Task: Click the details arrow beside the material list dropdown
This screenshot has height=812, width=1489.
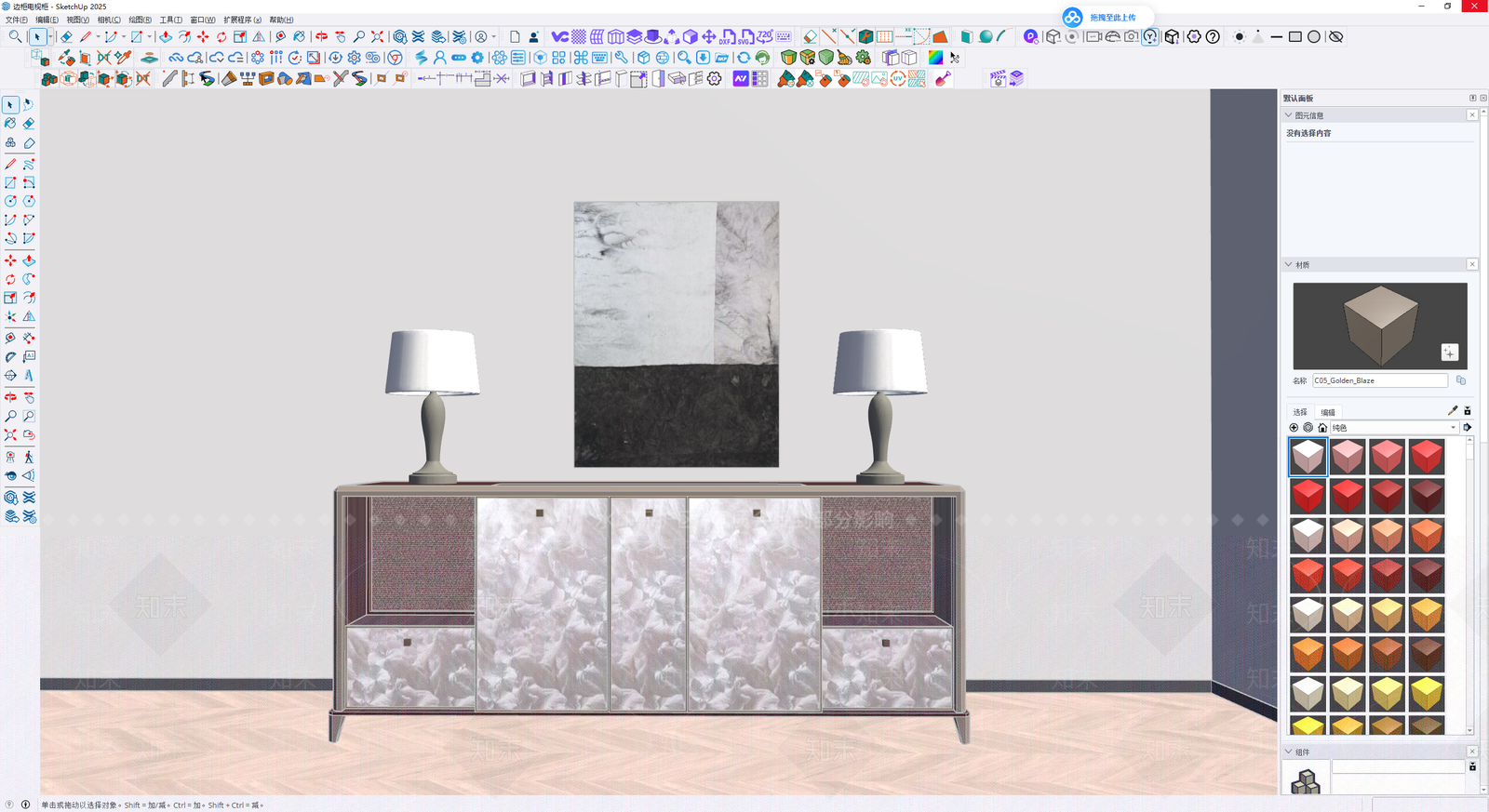Action: [1468, 428]
